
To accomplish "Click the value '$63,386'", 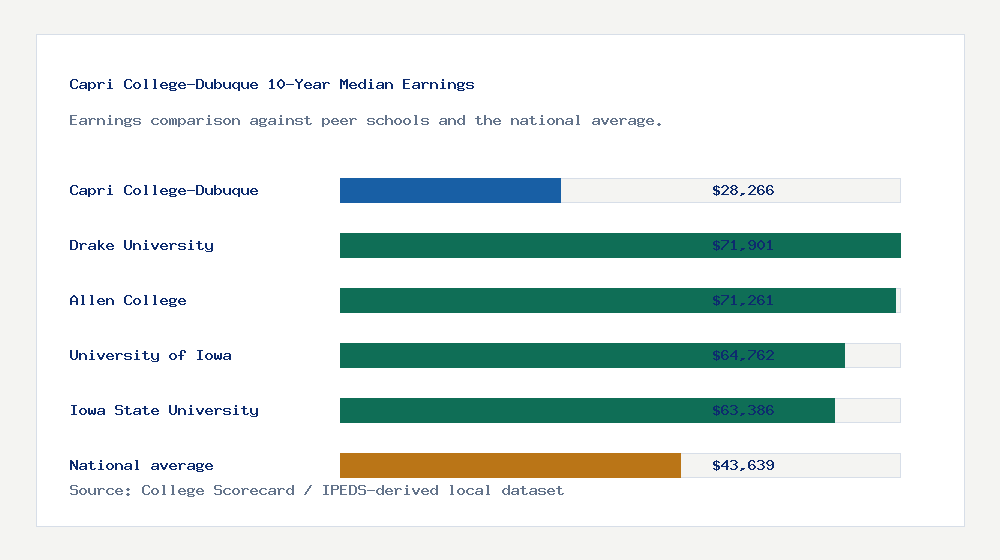I will point(743,410).
